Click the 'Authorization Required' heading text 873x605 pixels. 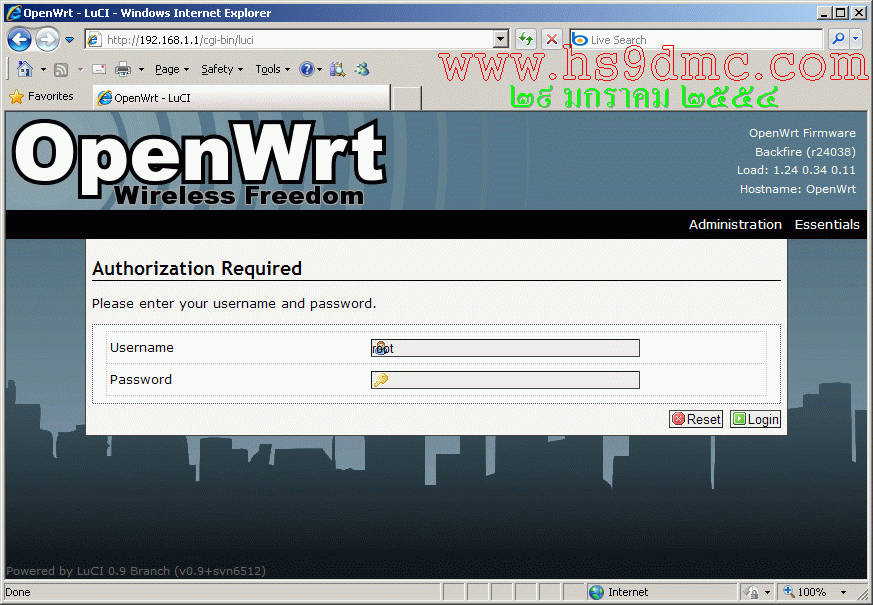tap(197, 268)
